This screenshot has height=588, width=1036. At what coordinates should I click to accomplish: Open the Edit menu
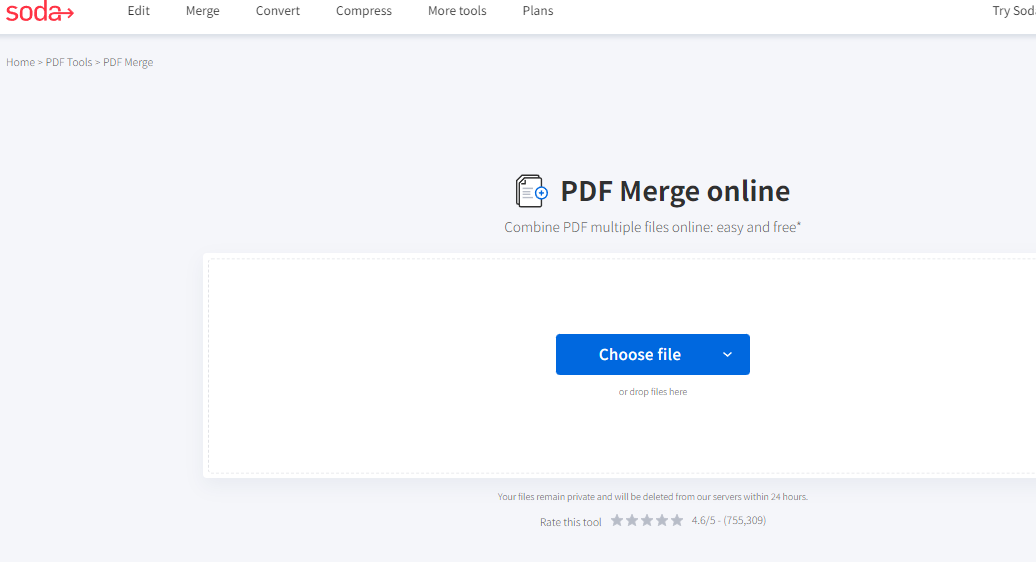click(x=139, y=11)
